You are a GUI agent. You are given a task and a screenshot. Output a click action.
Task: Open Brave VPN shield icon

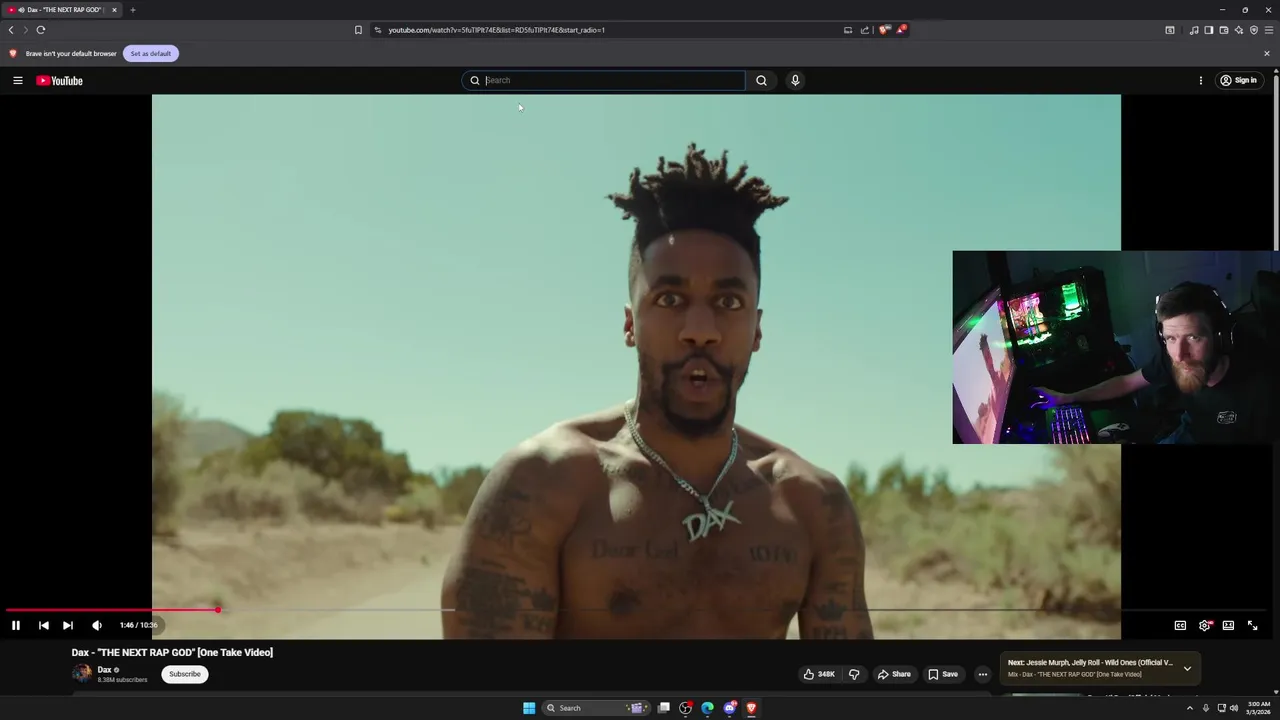point(1253,30)
